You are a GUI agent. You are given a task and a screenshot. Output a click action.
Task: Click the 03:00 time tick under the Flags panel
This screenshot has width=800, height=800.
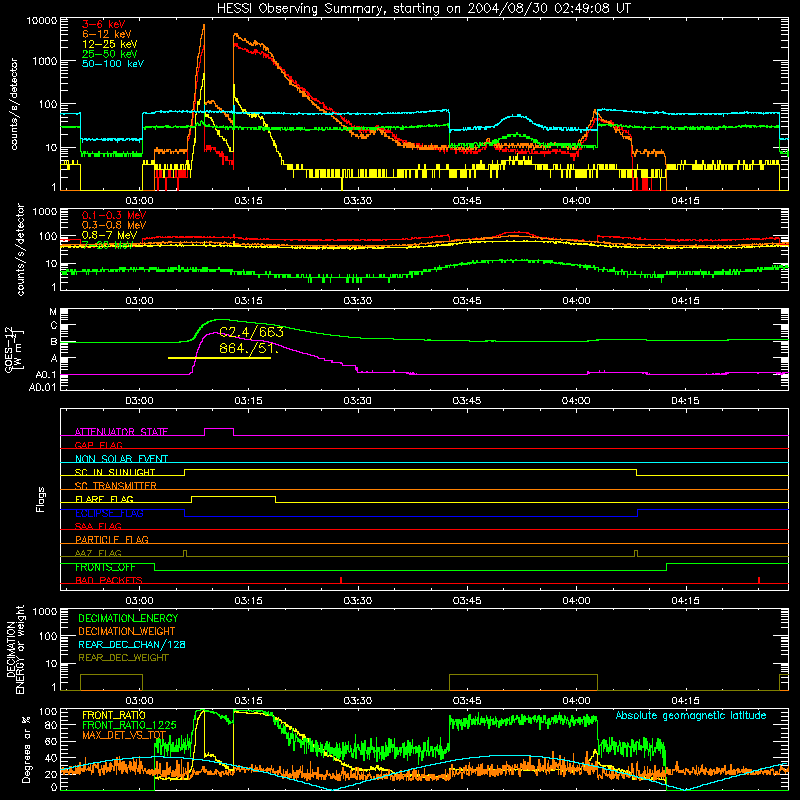pyautogui.click(x=139, y=601)
